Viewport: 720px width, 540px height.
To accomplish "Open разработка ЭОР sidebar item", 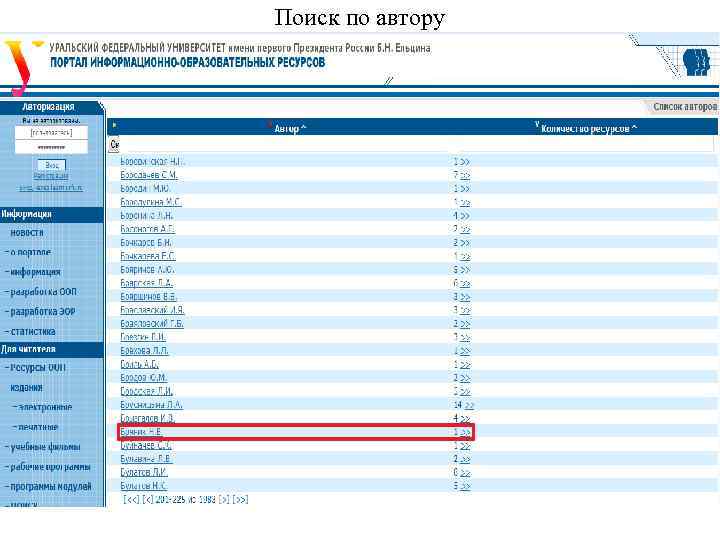I will [x=43, y=311].
